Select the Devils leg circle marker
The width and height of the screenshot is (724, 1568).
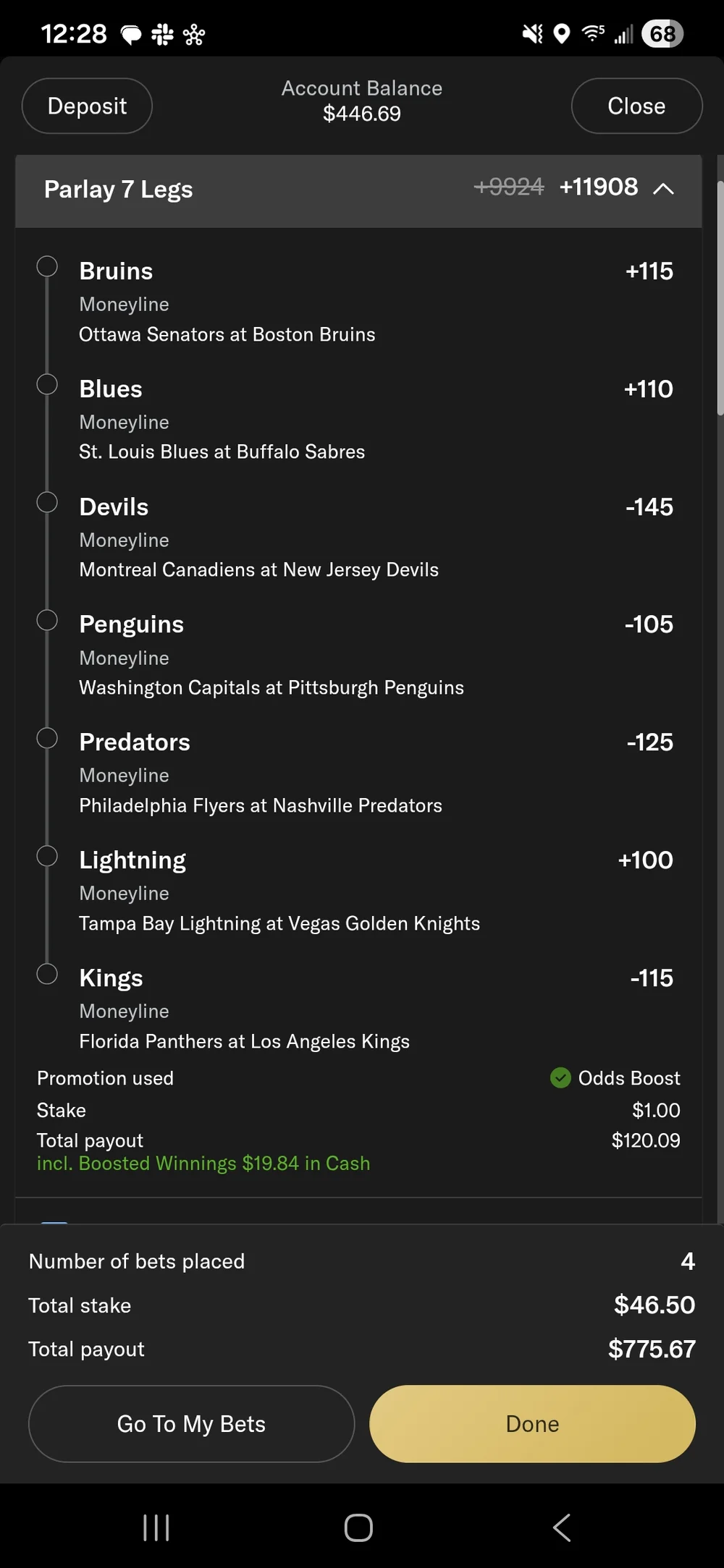pos(47,502)
